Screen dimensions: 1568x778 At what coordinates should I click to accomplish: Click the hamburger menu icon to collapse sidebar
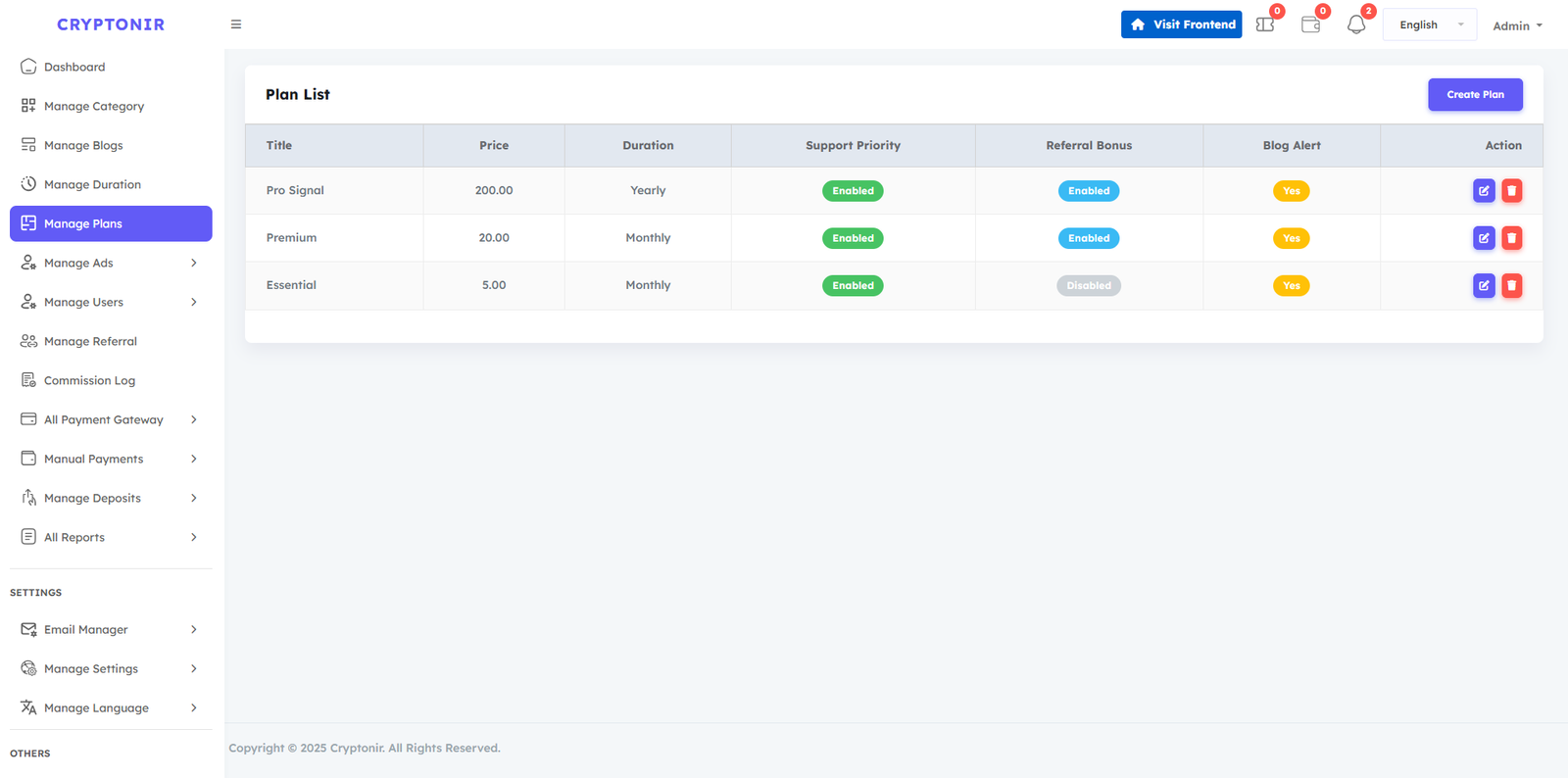(x=236, y=24)
